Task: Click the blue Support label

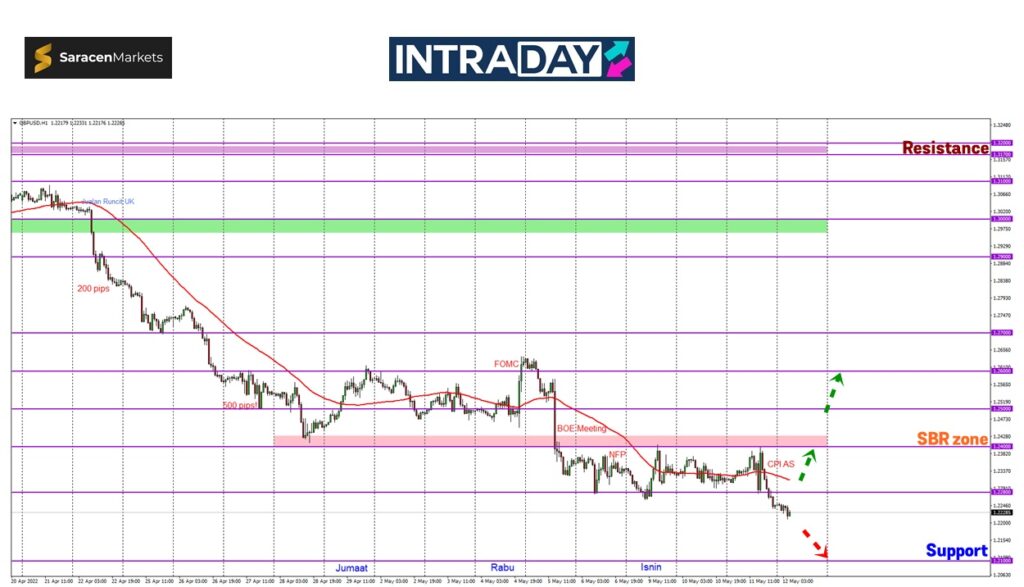Action: 956,550
